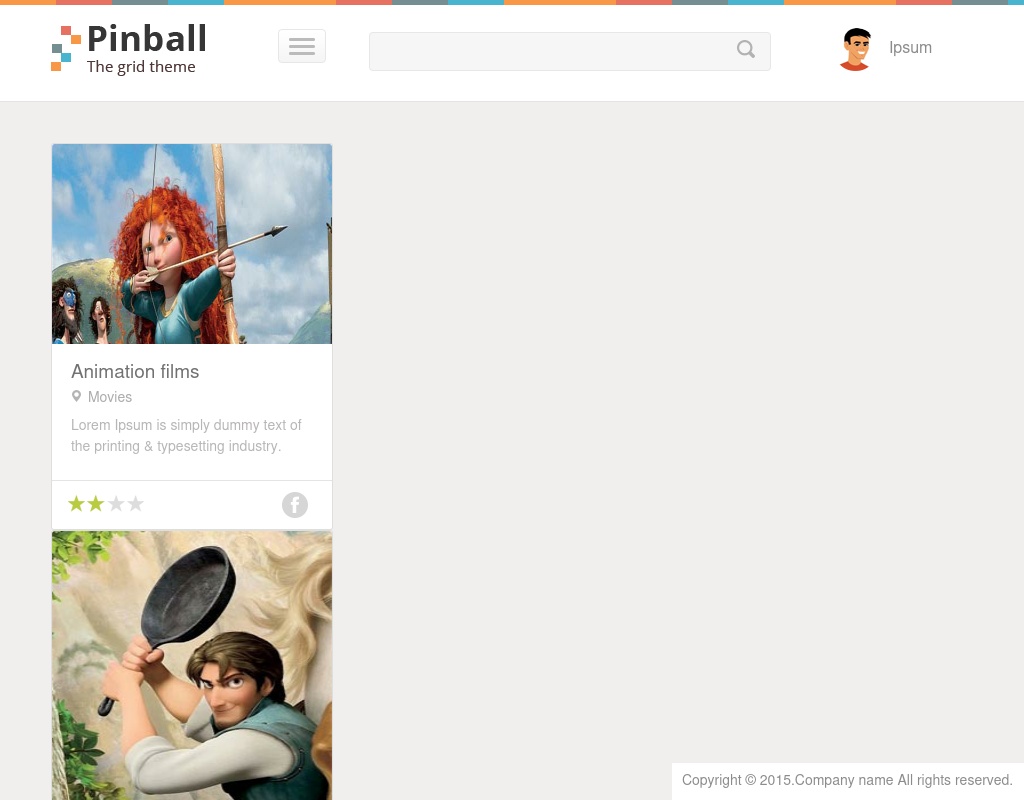Image resolution: width=1024 pixels, height=800 pixels.
Task: Open the Brave archer movie thumbnail
Action: [x=192, y=244]
